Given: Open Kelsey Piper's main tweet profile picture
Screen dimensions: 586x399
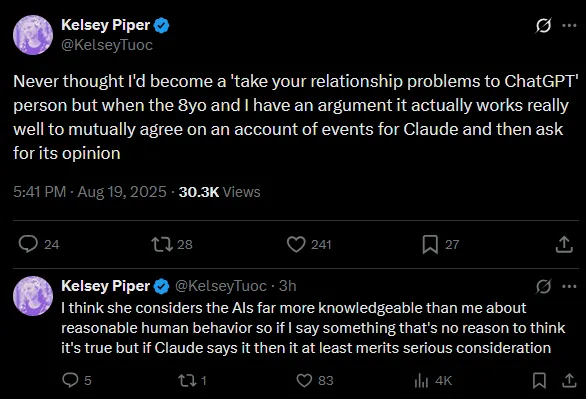Looking at the screenshot, I should click(33, 35).
